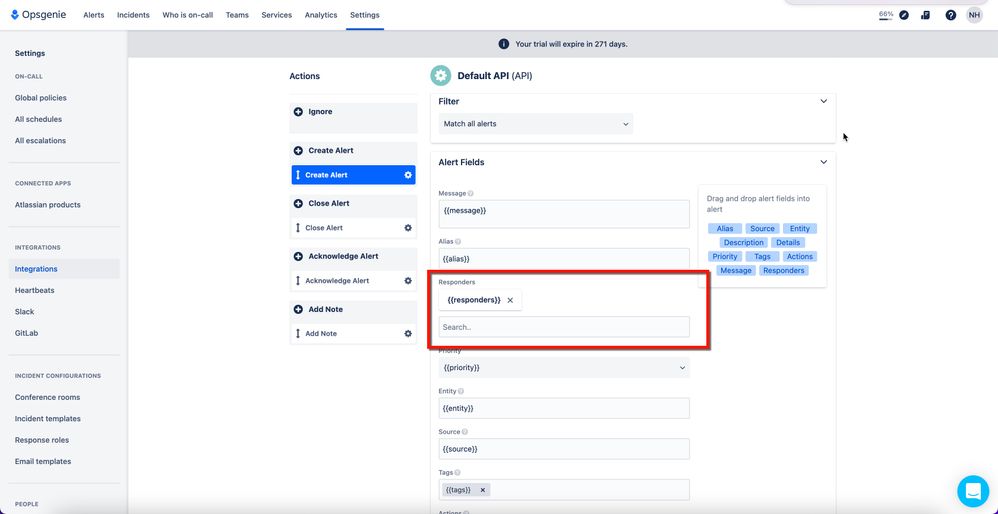Select the Settings tab
The width and height of the screenshot is (998, 514).
coord(365,15)
